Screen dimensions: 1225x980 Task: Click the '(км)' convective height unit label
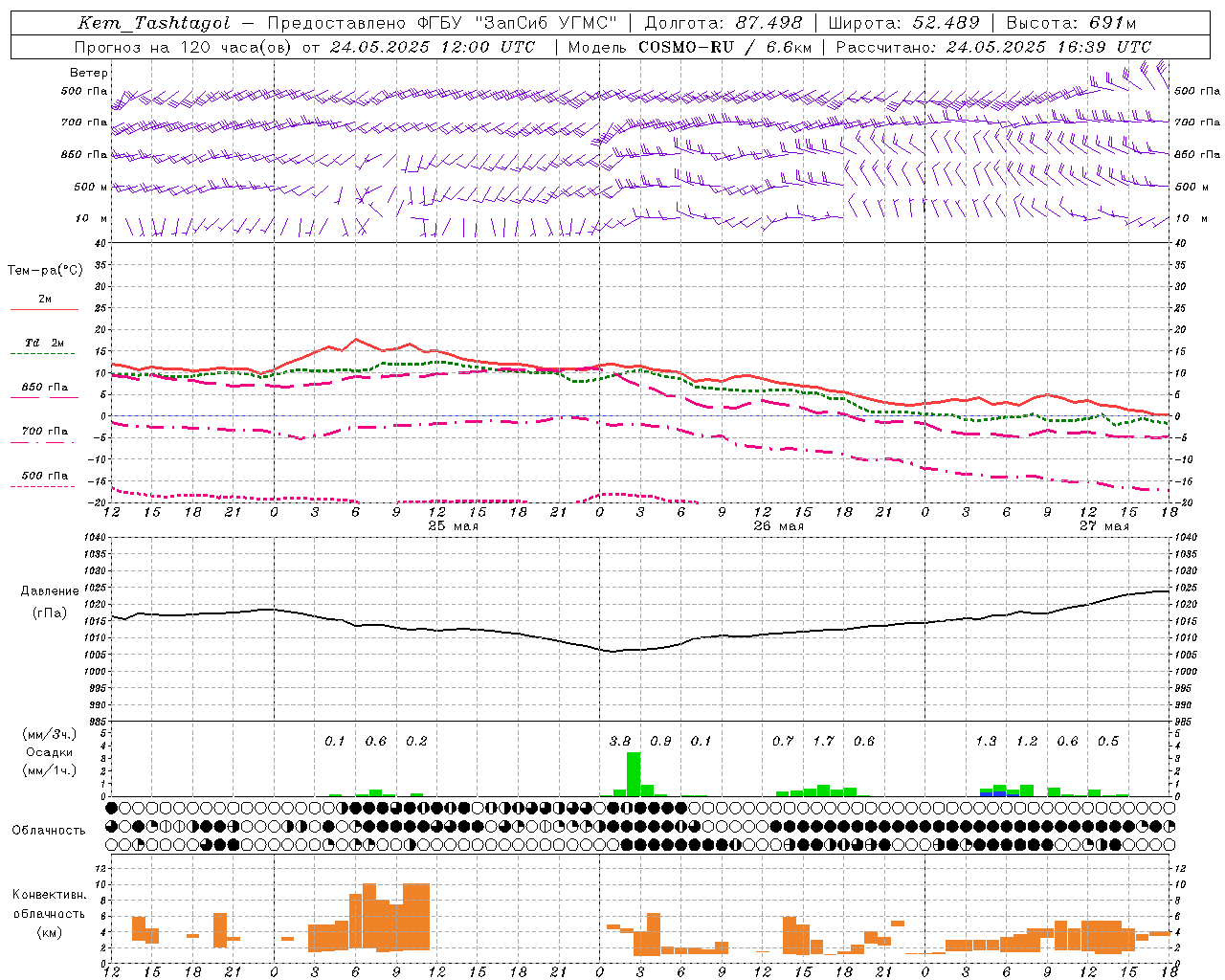pos(49,932)
